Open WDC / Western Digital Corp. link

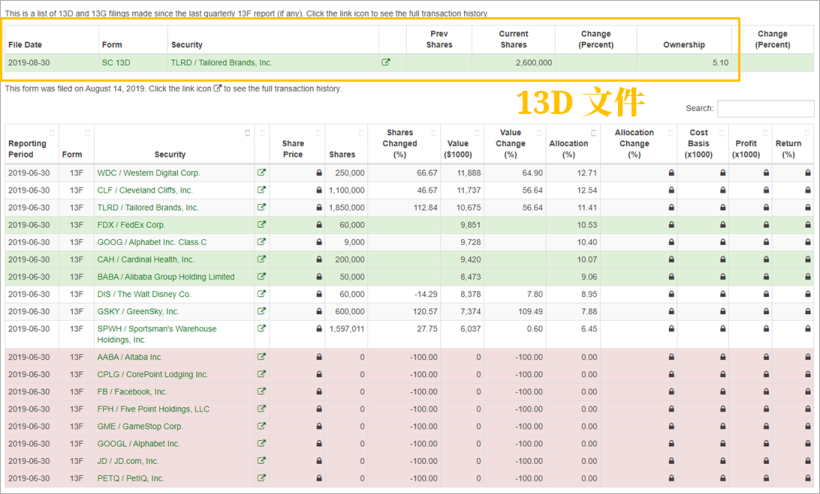click(149, 173)
